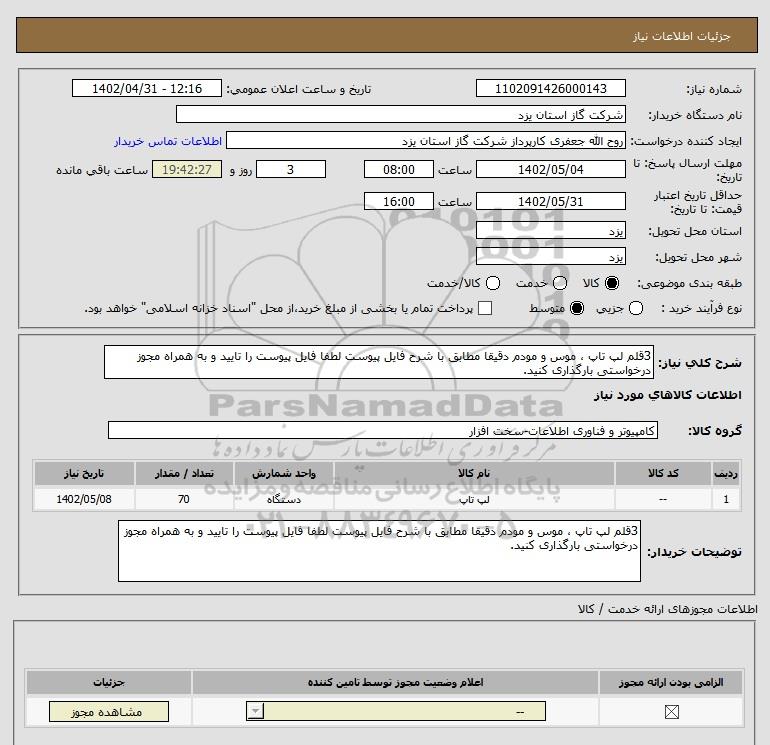Click the unit cell دستگاه
The height and width of the screenshot is (745, 770).
tap(283, 499)
